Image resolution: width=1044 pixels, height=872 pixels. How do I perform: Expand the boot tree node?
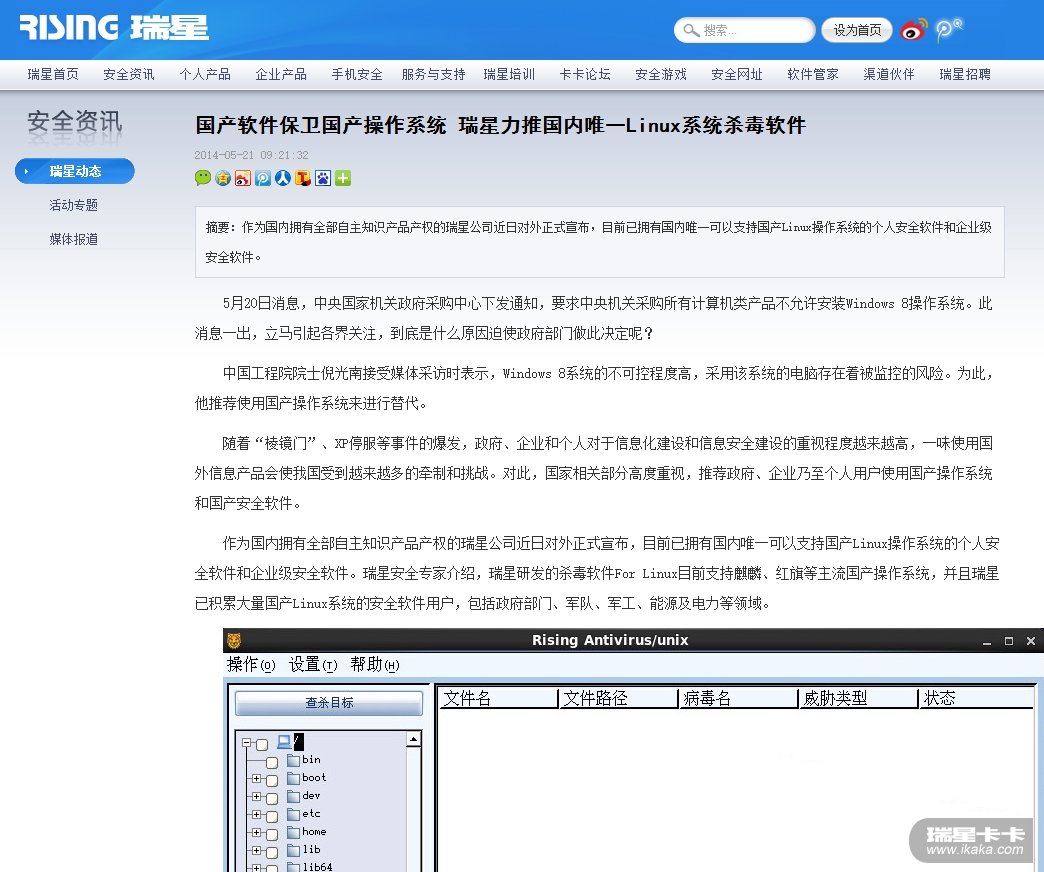[x=256, y=778]
